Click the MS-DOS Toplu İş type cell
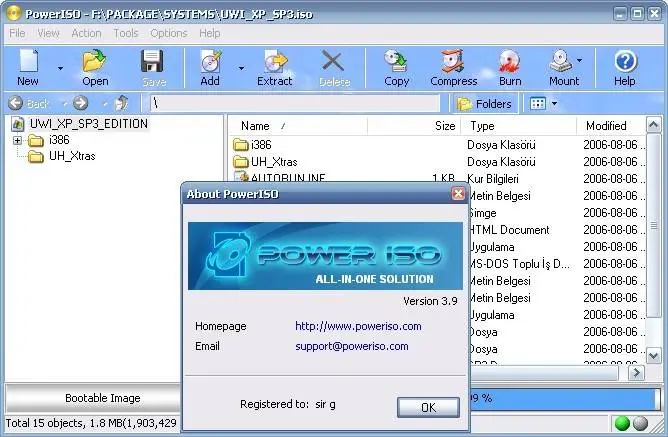Screen dimensions: 668x437 (x=519, y=264)
